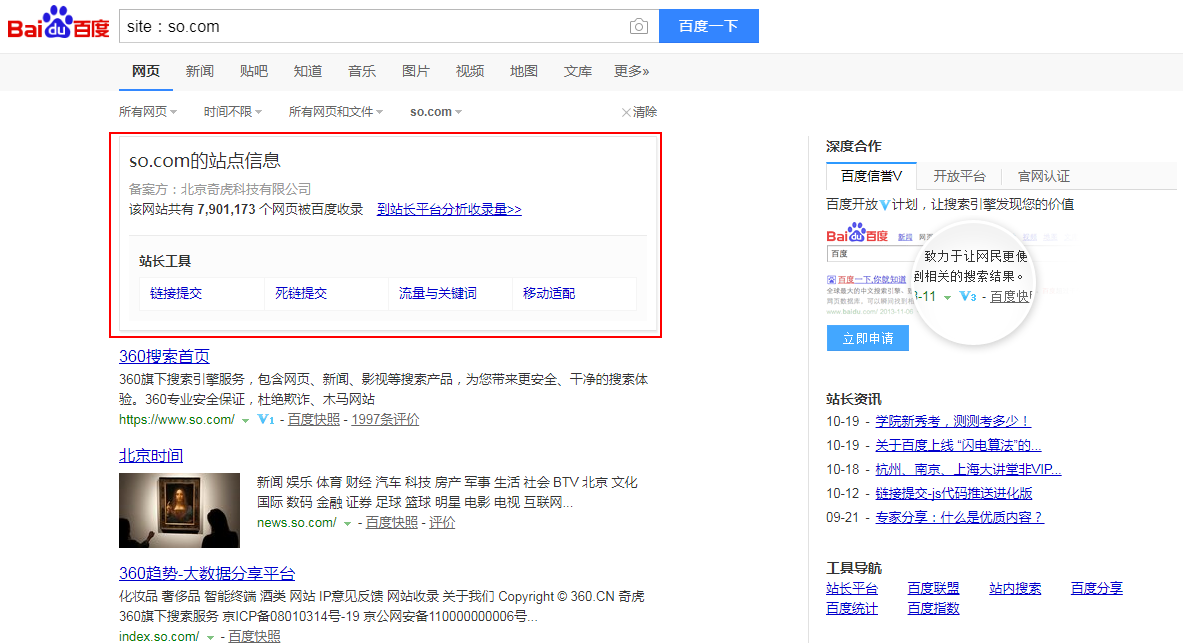This screenshot has width=1183, height=643.
Task: Click the index.so.com/ green URL
Action: coord(159,636)
